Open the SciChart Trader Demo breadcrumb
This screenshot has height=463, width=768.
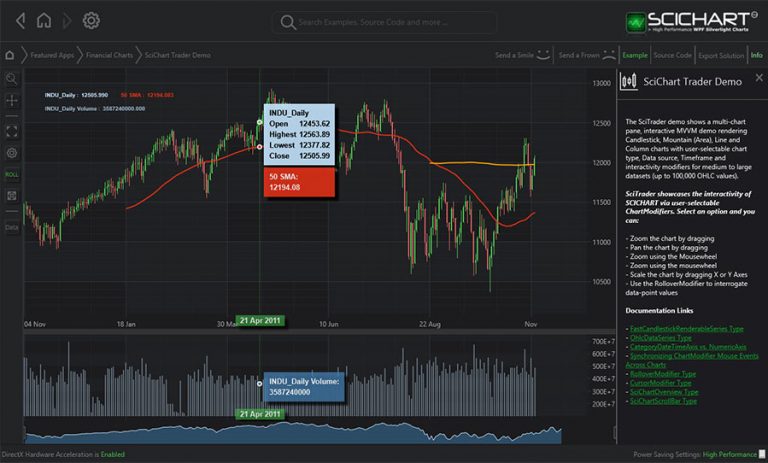[178, 55]
